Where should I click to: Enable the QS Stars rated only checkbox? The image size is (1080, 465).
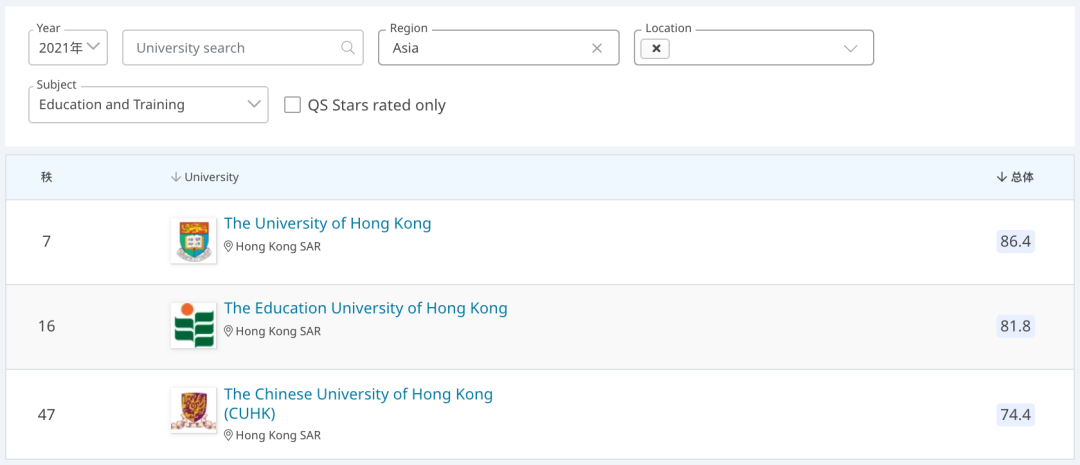[293, 105]
